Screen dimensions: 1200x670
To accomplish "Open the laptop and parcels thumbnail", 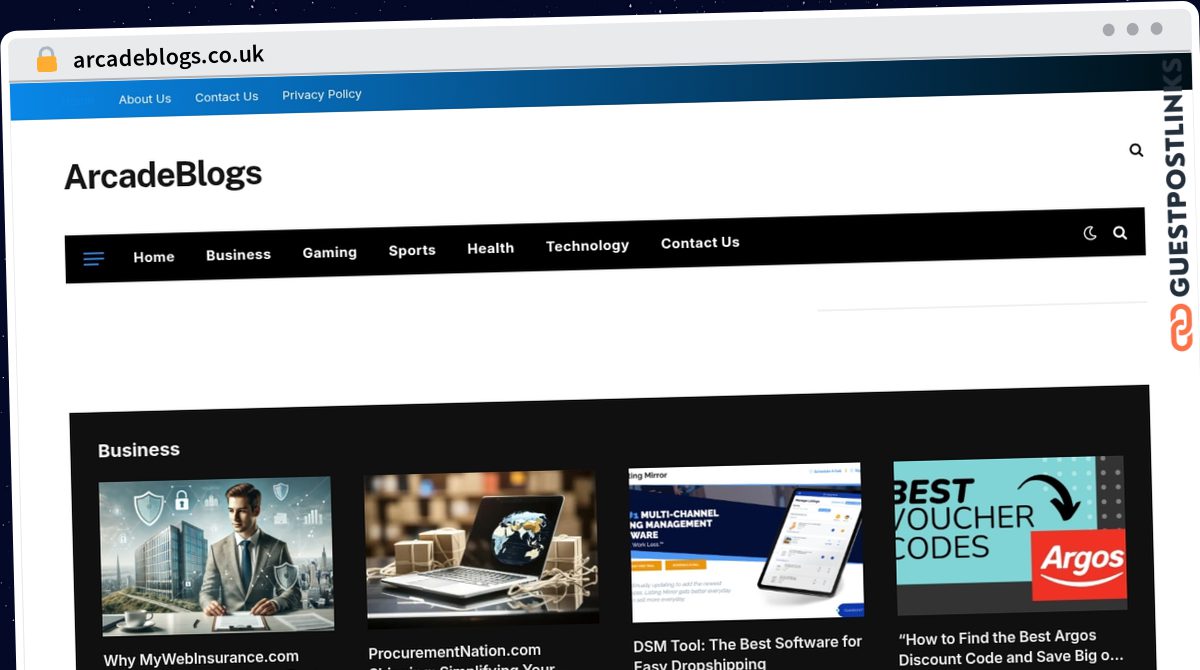I will pos(482,547).
